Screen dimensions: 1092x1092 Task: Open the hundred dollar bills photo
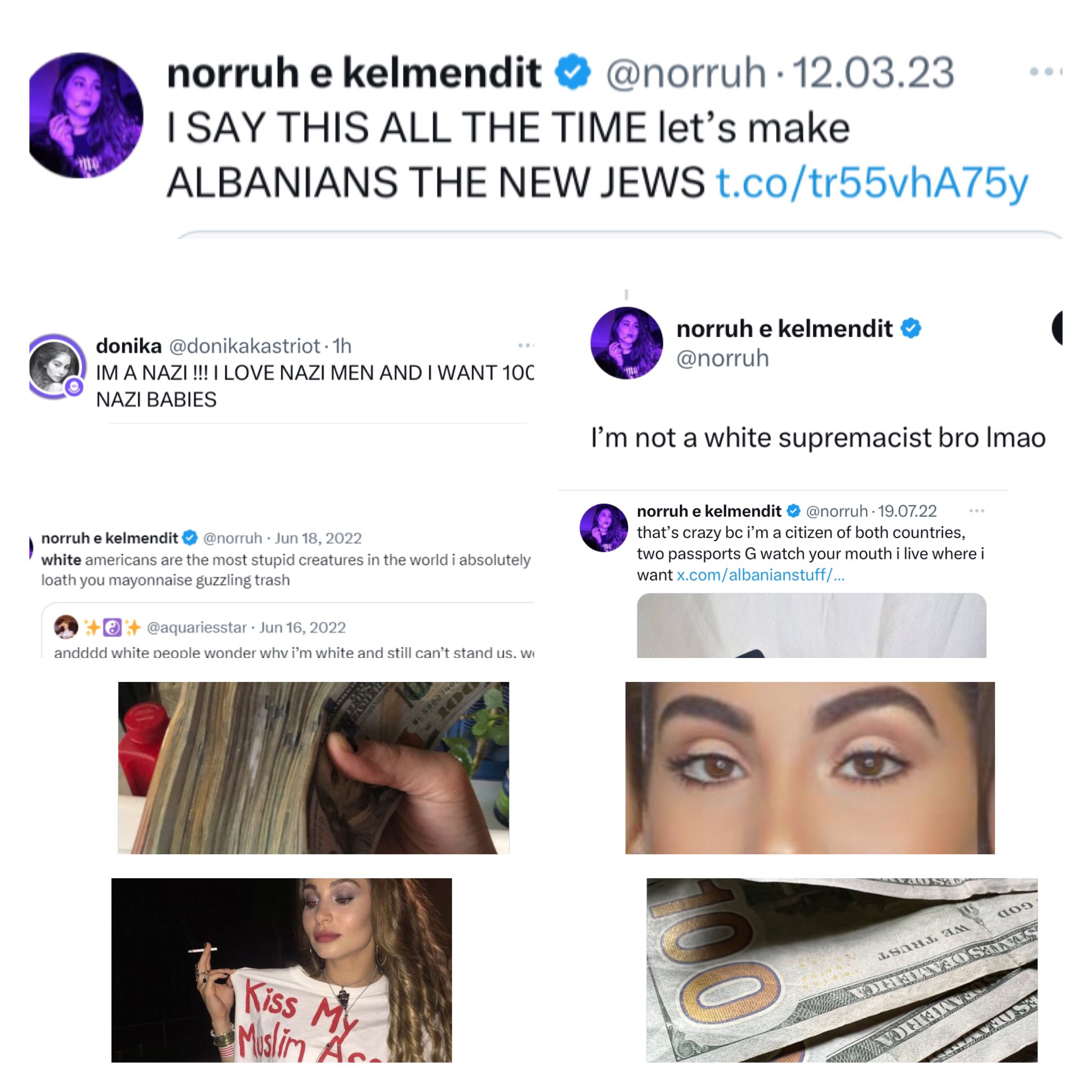842,970
